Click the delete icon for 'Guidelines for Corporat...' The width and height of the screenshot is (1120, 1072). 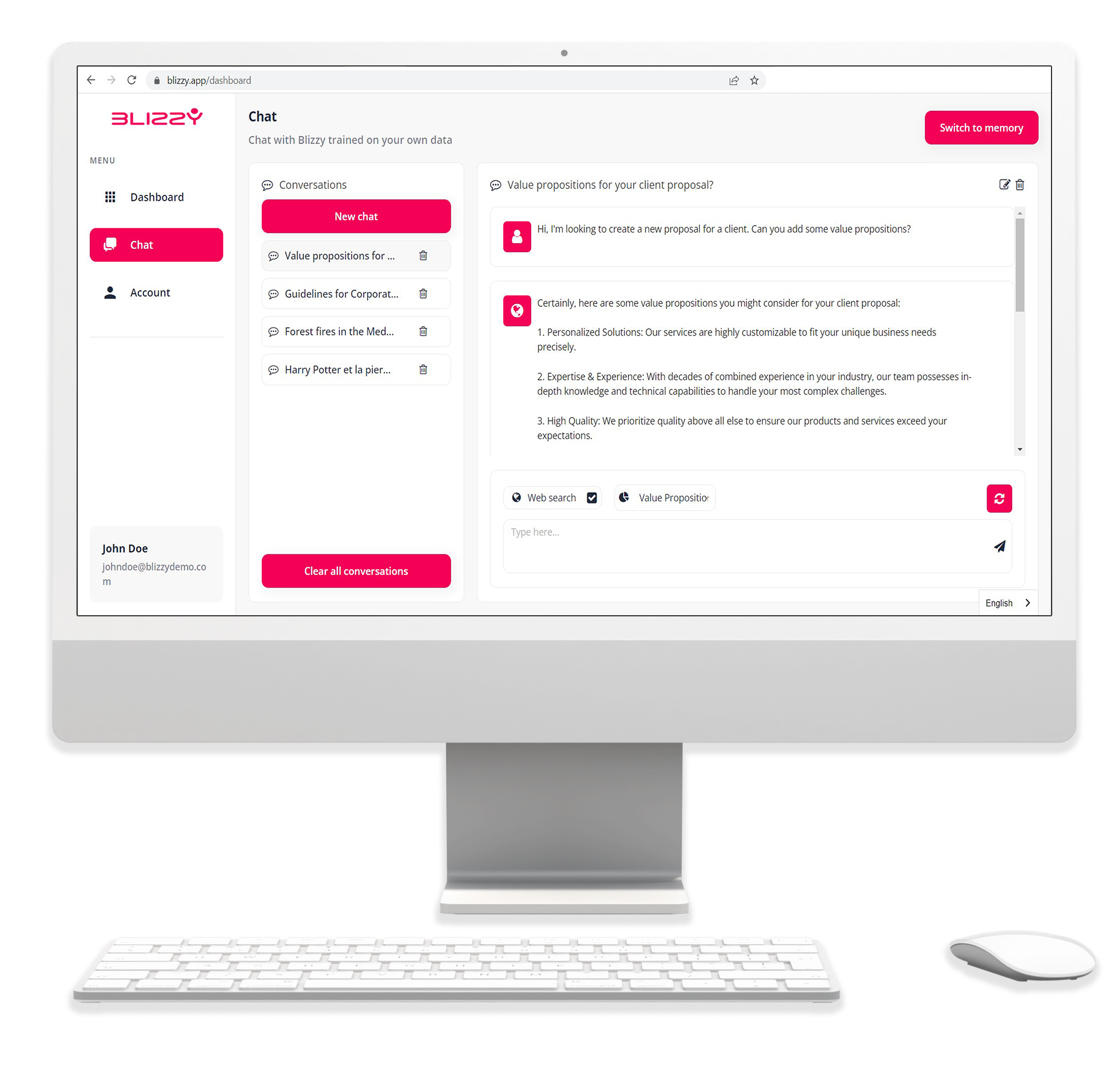425,294
